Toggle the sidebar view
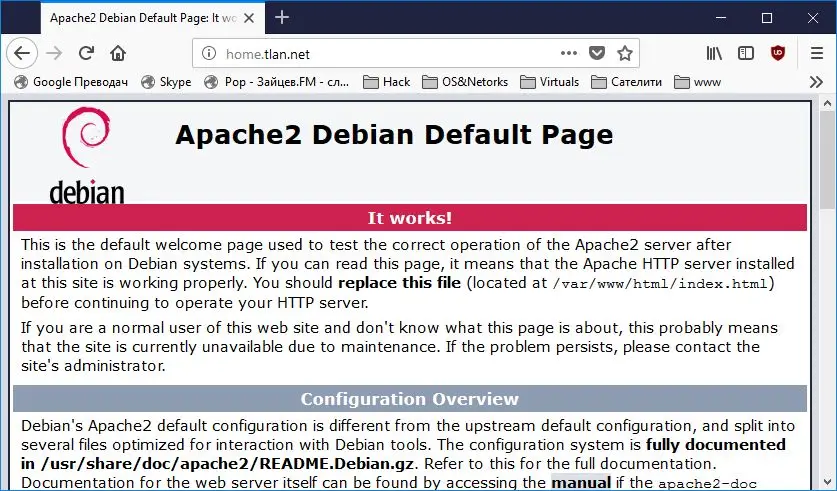837x491 pixels. tap(746, 53)
